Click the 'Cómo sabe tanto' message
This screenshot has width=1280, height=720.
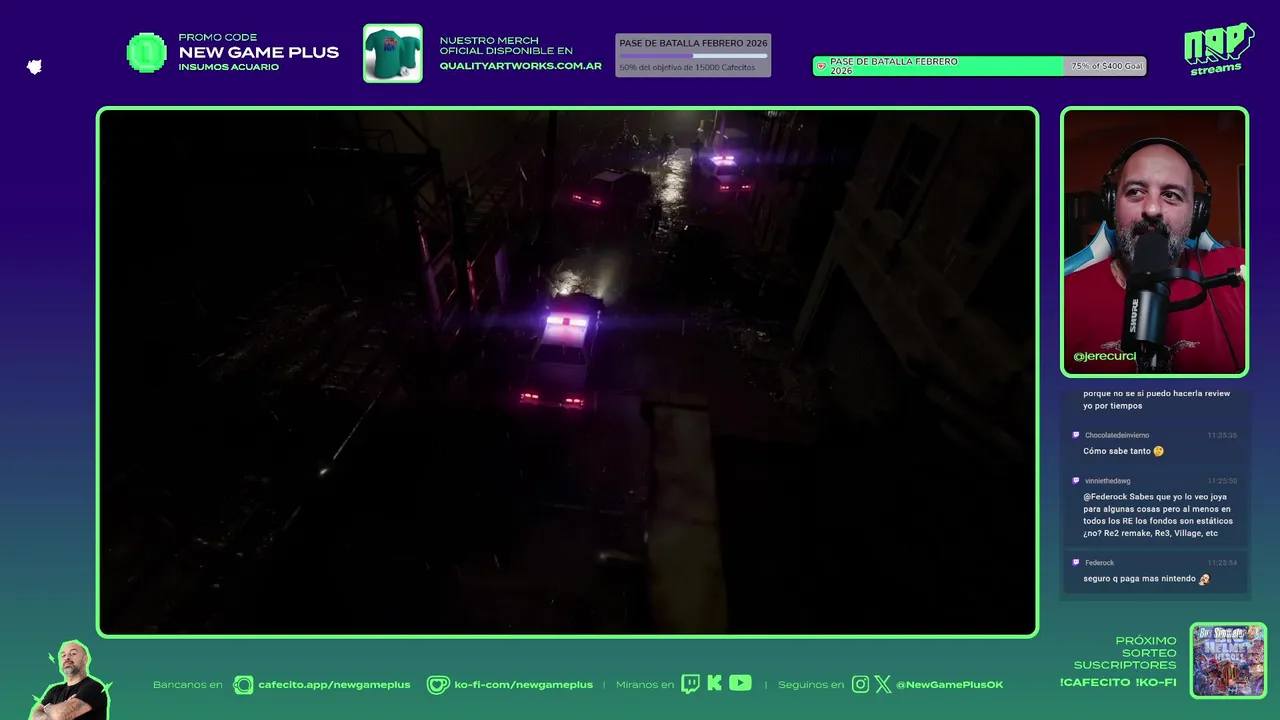[x=1117, y=451]
